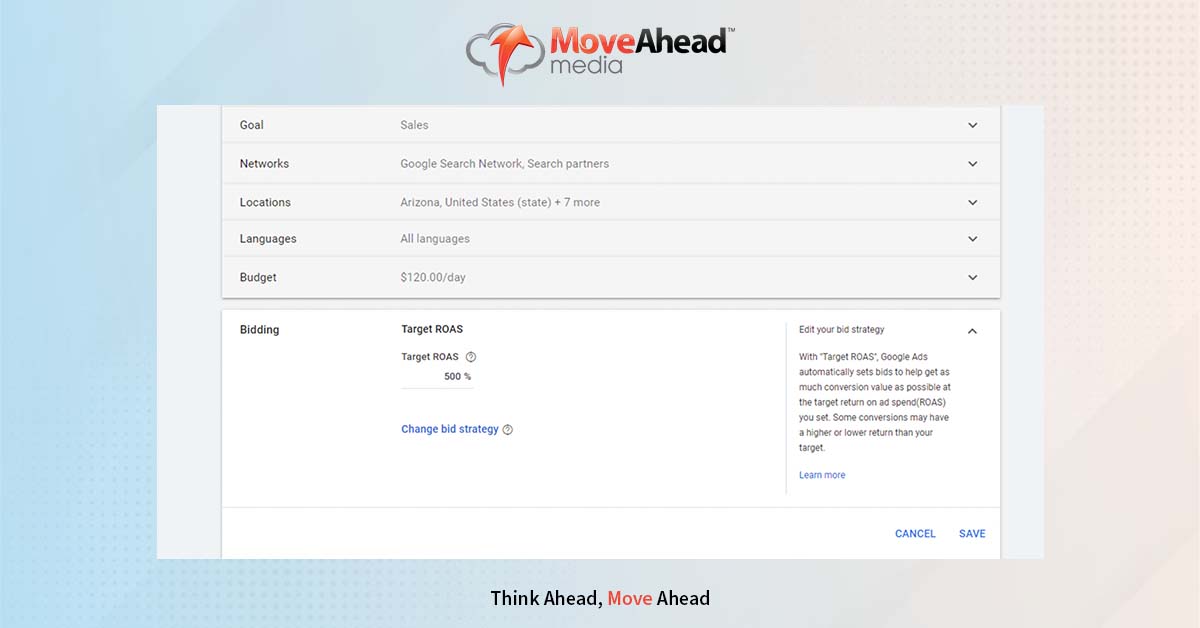The image size is (1200, 628).
Task: Click the Edit your bid strategy heading
Action: 842,329
